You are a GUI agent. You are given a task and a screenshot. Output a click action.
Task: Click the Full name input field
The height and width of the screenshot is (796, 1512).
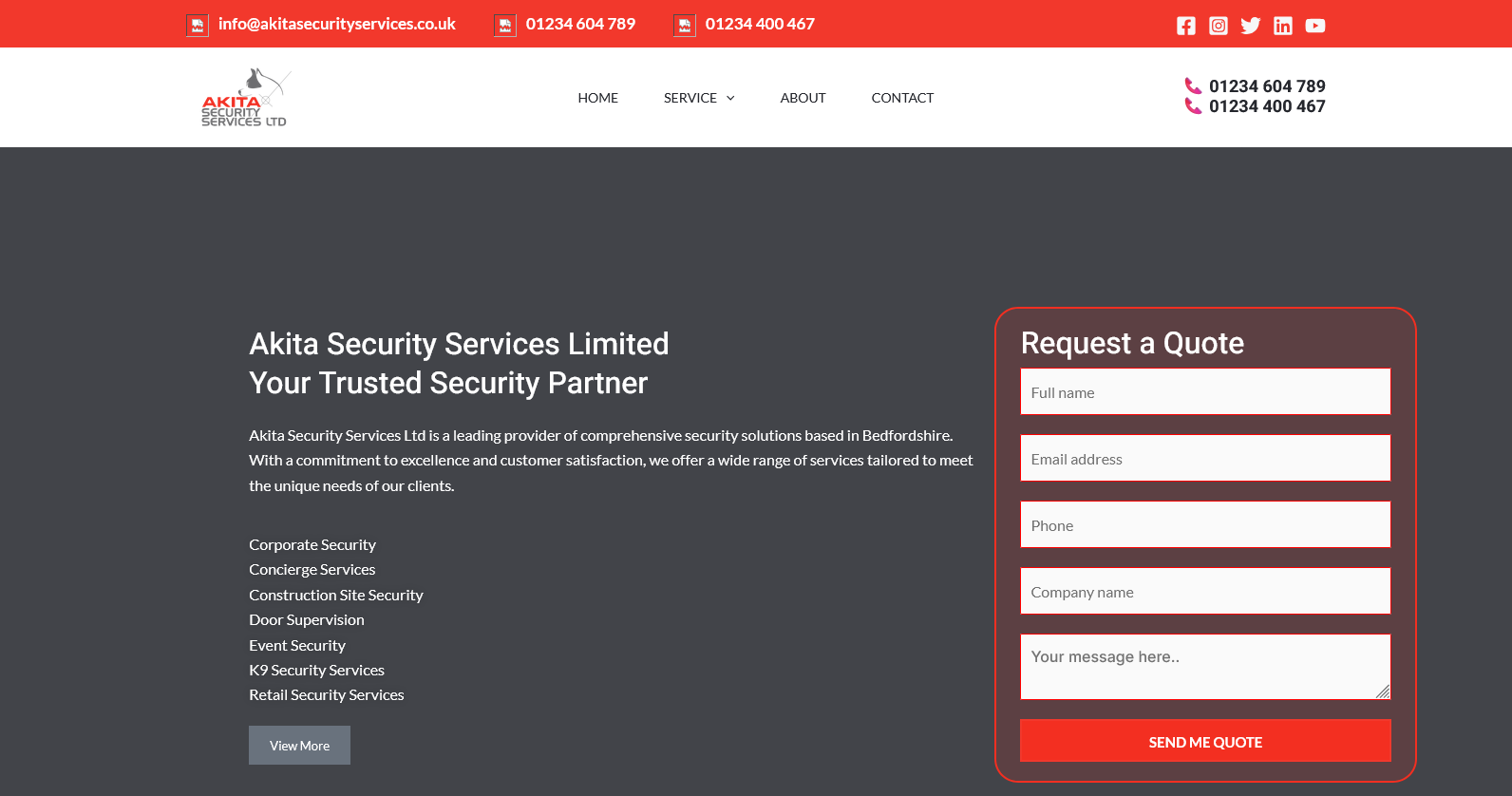tap(1204, 392)
